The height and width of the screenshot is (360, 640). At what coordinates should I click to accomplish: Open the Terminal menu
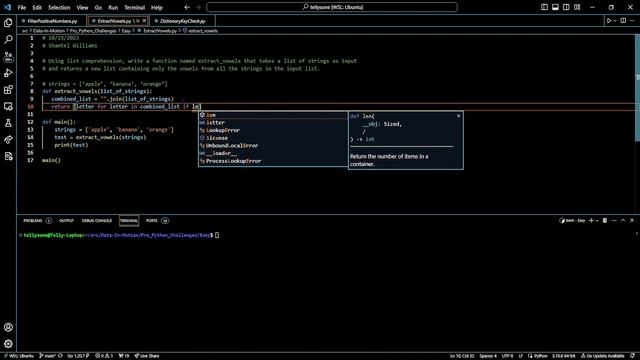(x=135, y=7)
